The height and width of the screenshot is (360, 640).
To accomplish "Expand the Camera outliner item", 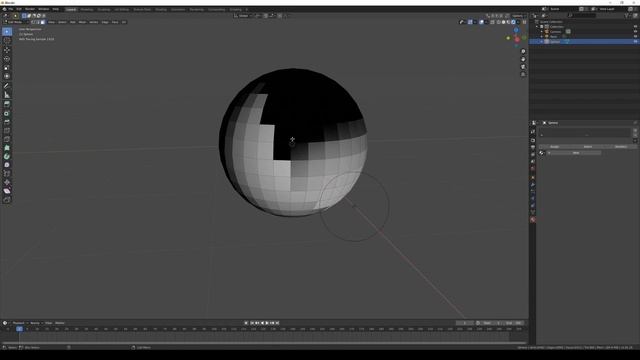I will [x=542, y=31].
